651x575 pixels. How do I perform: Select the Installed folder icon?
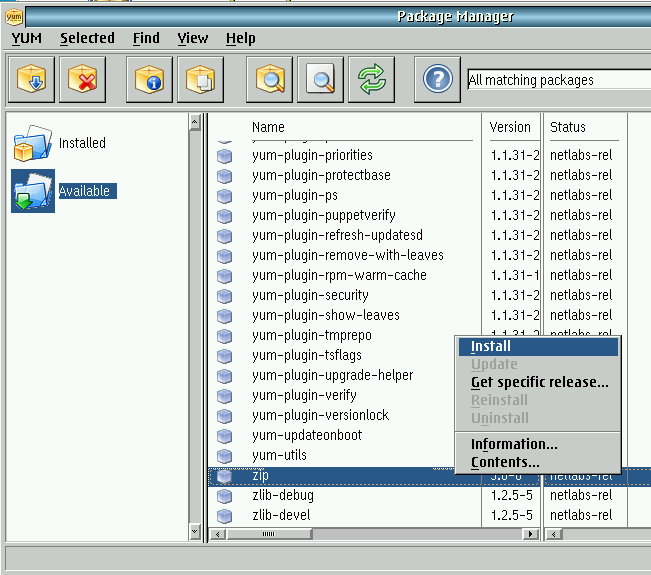tap(32, 143)
